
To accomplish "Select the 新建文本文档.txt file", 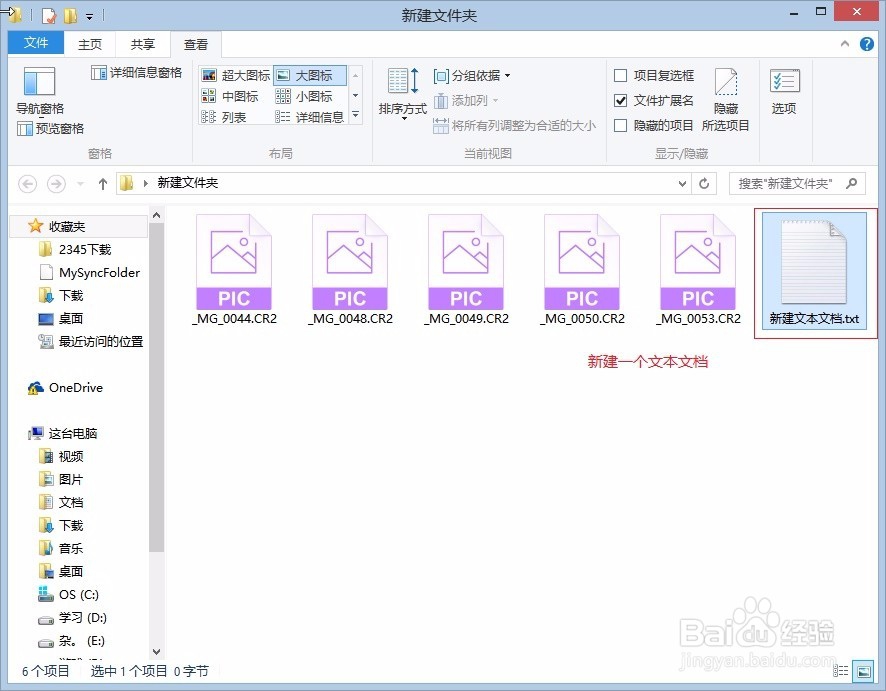I will pos(815,263).
